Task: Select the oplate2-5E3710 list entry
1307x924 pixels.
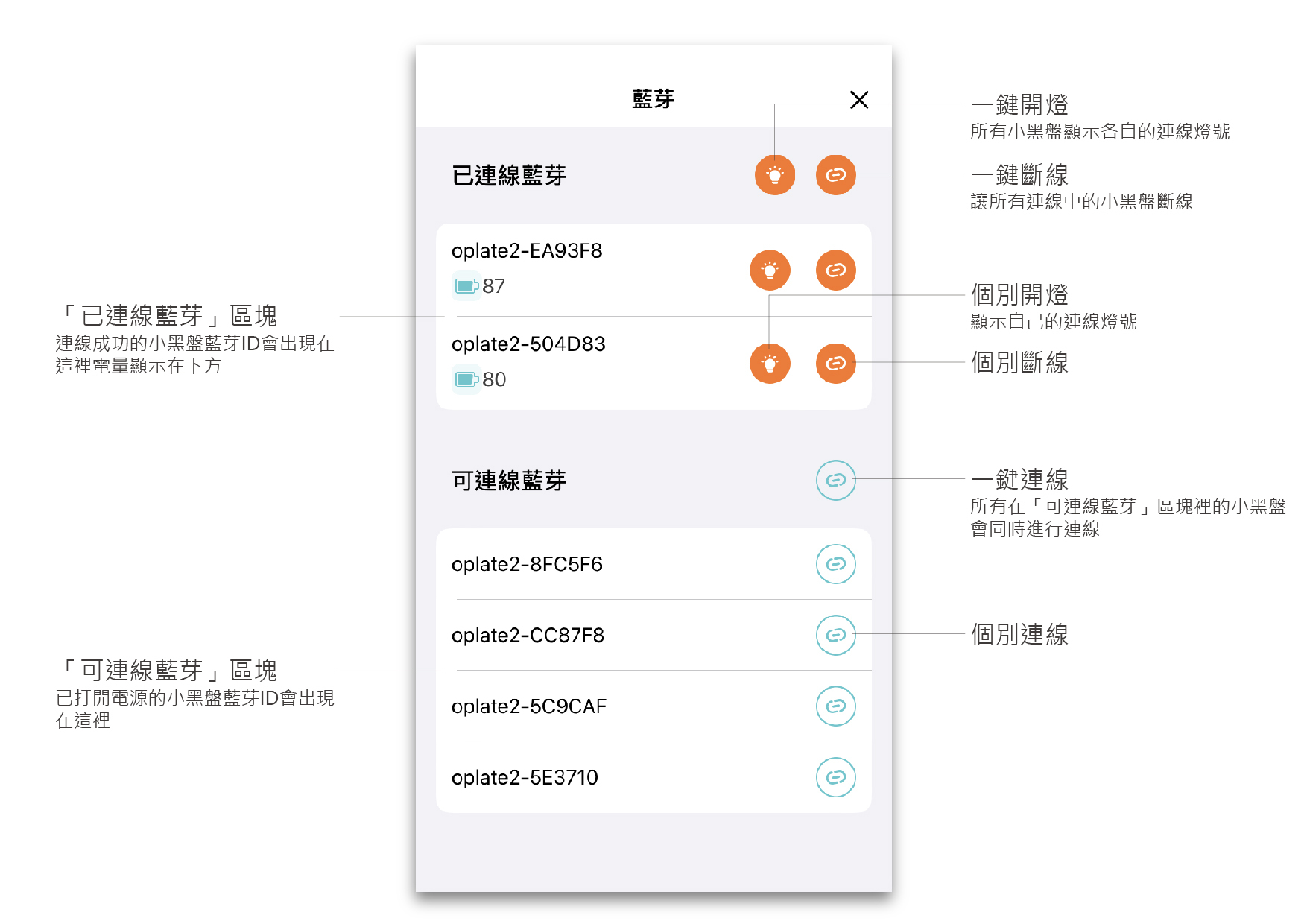Action: coord(525,778)
